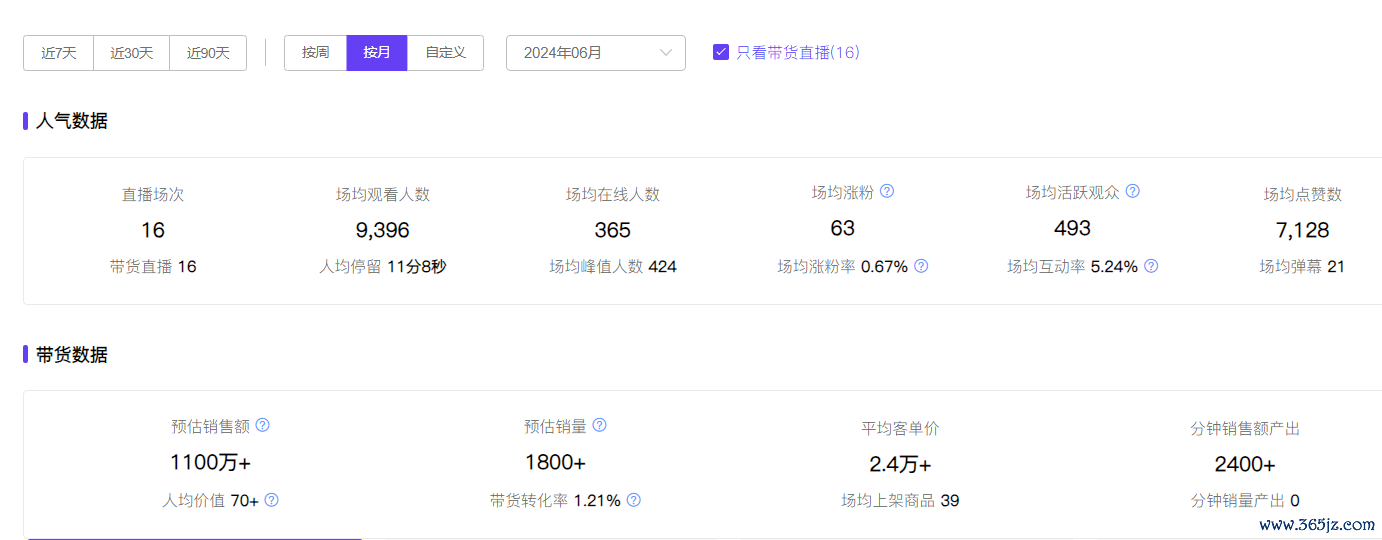The image size is (1382, 540).
Task: Click help icon next to 场均涨粉
Action: (886, 191)
